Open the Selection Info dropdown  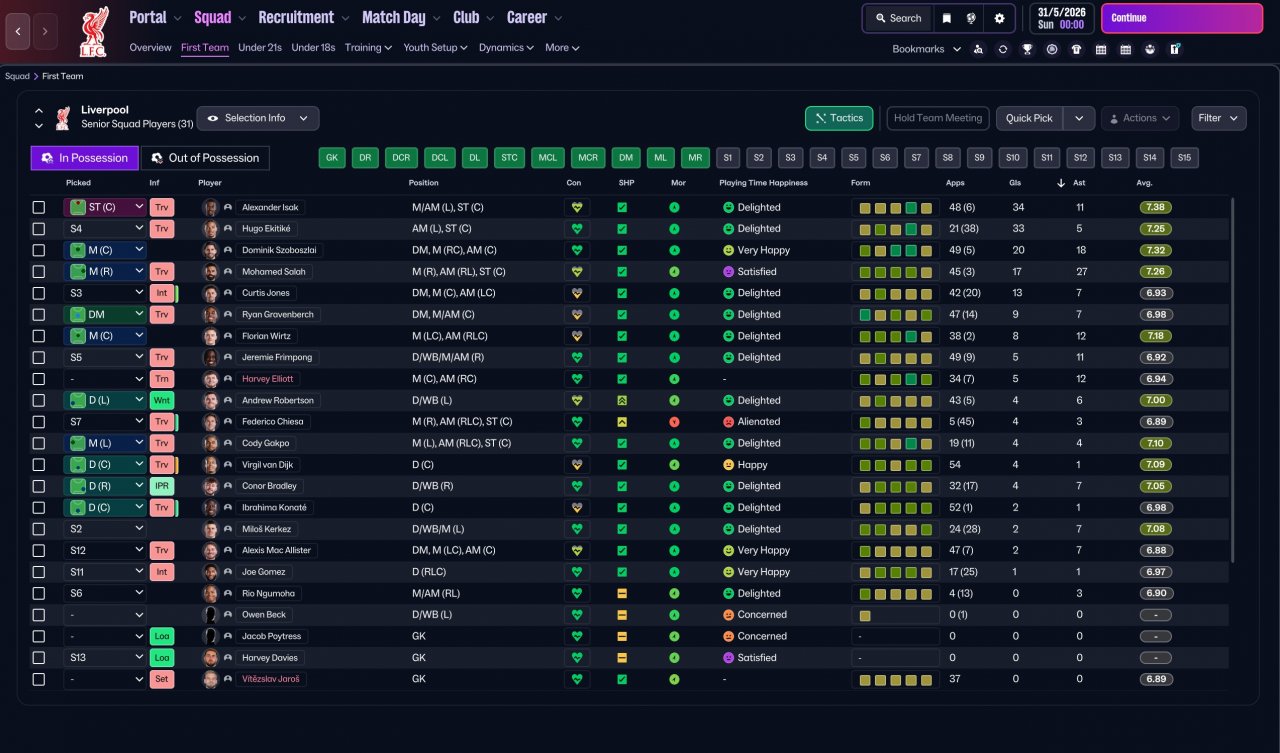258,118
